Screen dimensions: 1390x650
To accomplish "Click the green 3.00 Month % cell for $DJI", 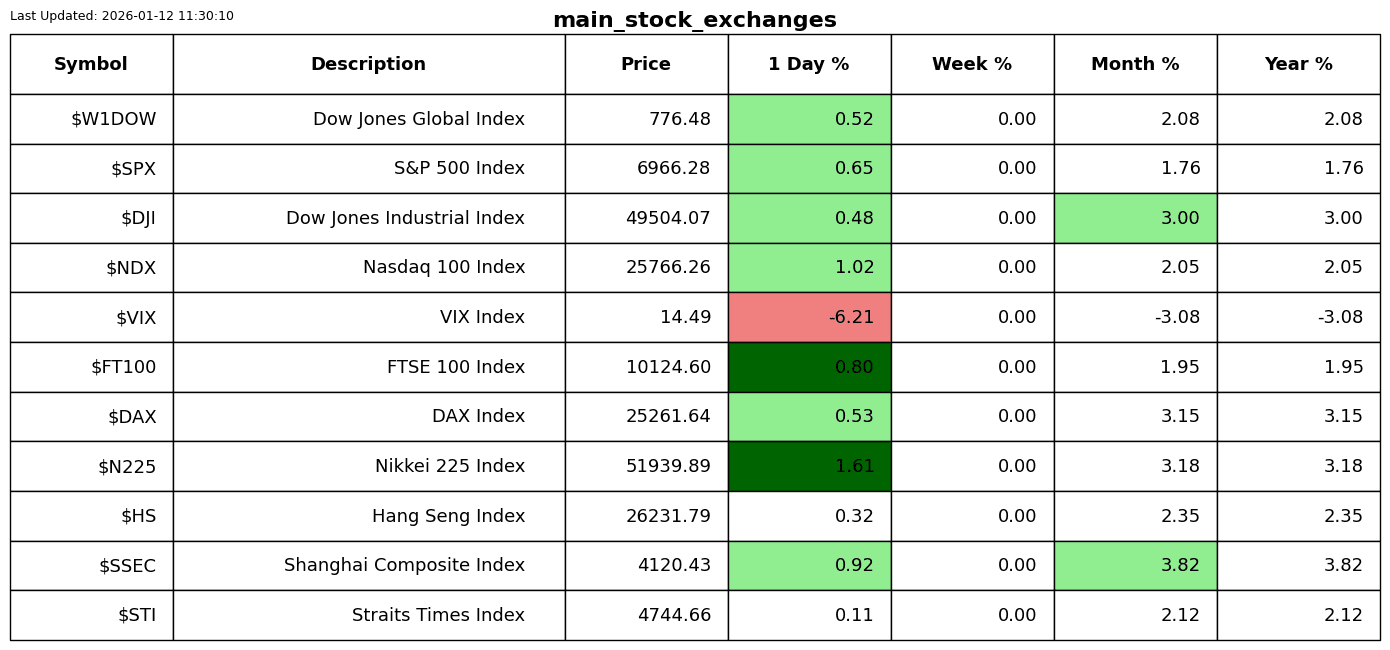I will click(1135, 218).
